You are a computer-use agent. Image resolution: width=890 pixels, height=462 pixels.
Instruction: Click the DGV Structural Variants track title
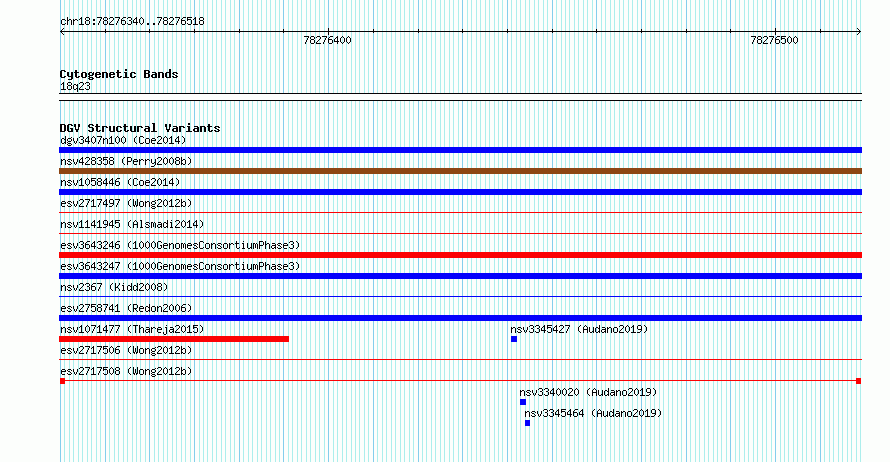tap(140, 128)
